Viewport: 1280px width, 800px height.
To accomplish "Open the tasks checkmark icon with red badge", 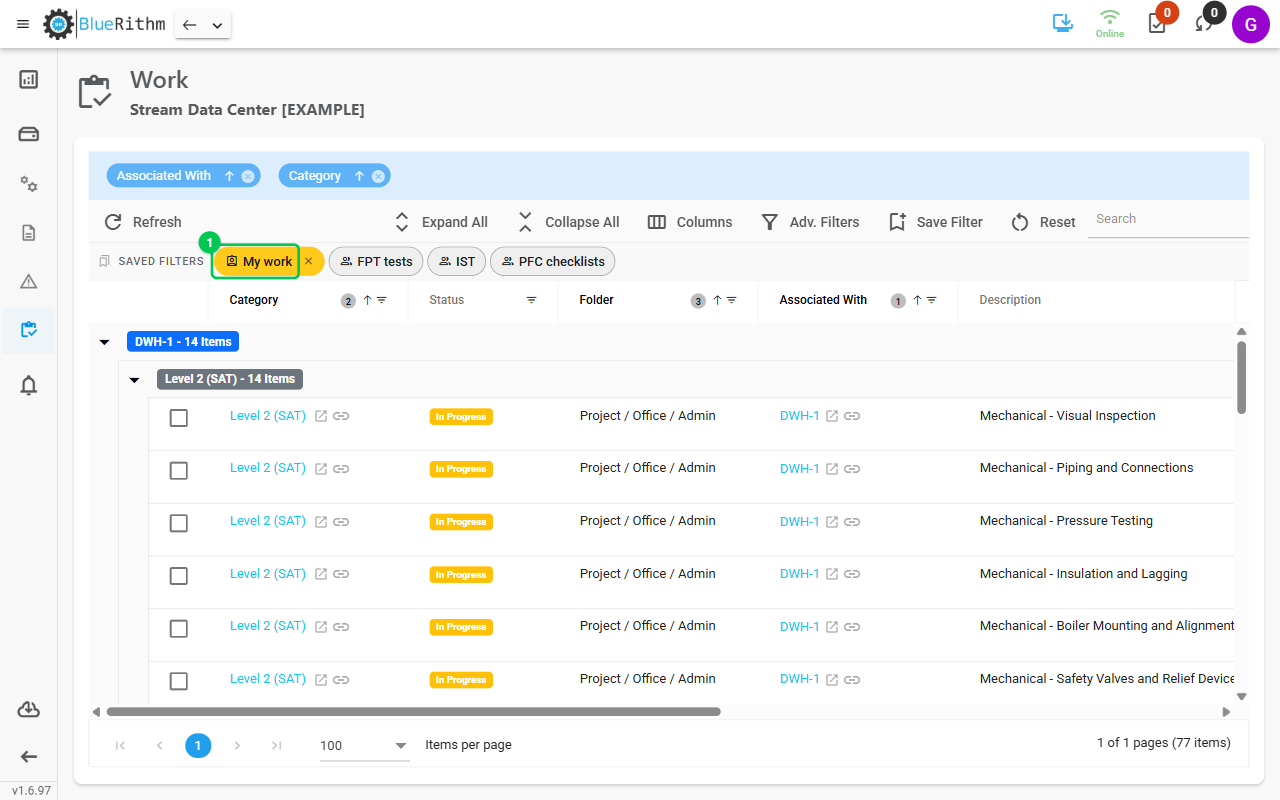I will (x=1157, y=24).
